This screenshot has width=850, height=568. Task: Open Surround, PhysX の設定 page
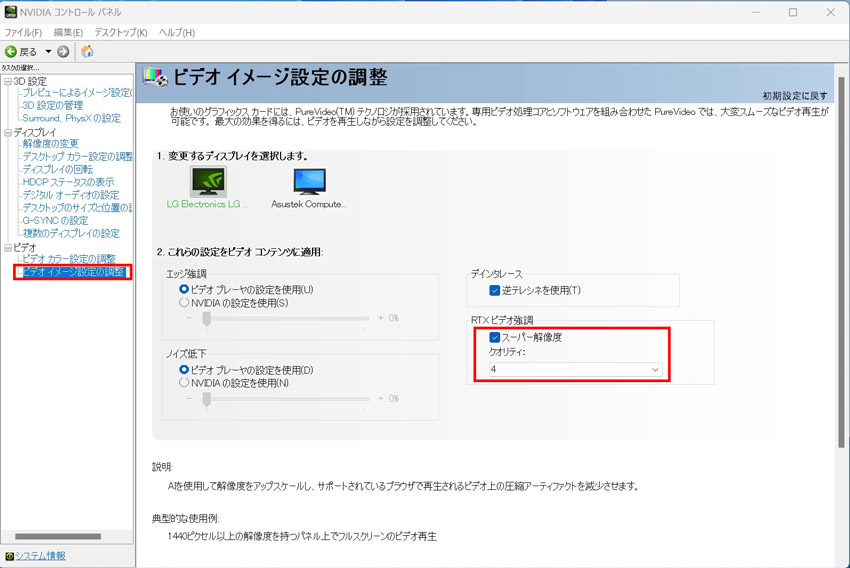[x=72, y=118]
